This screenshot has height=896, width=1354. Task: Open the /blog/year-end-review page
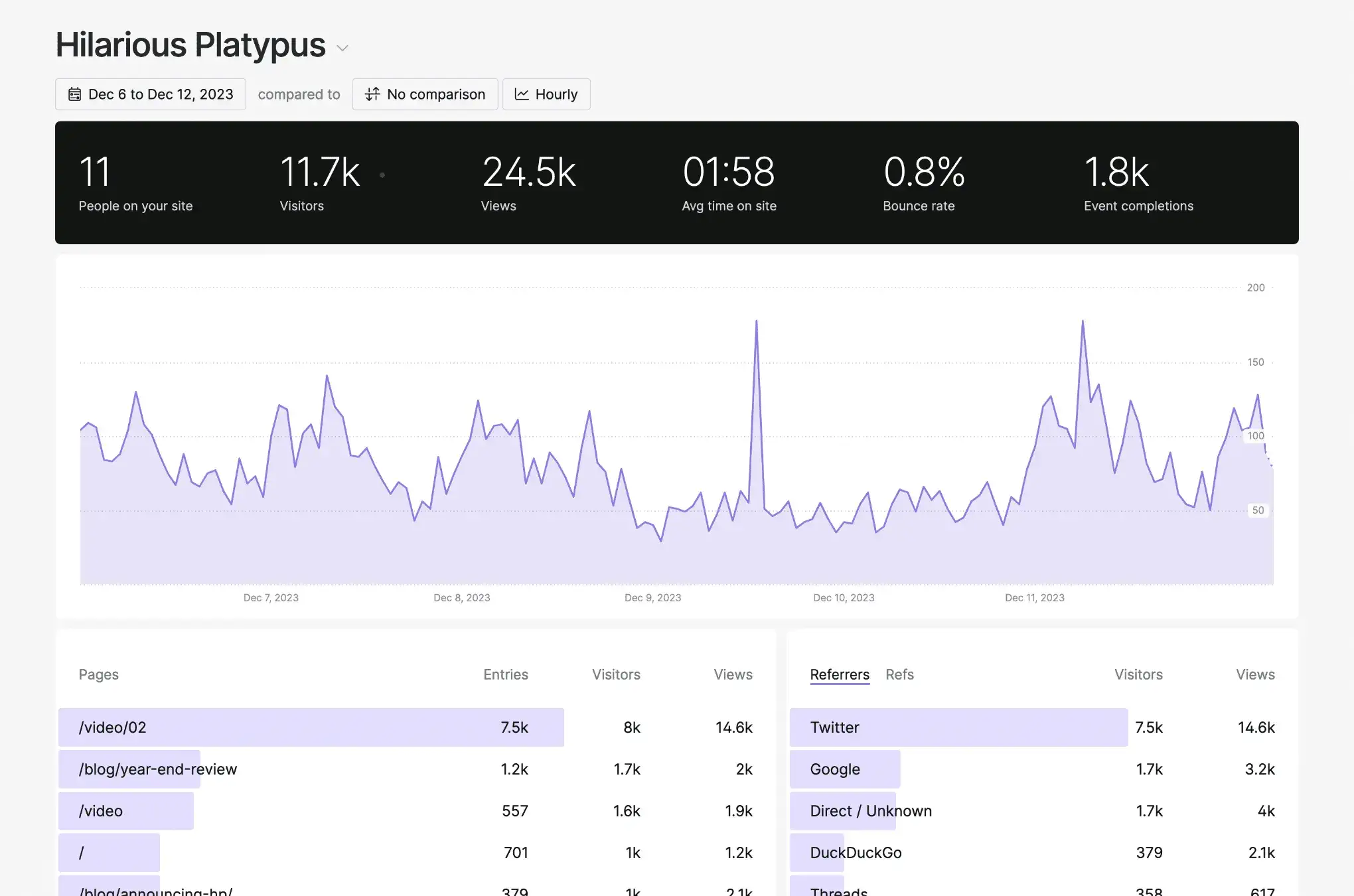[157, 769]
